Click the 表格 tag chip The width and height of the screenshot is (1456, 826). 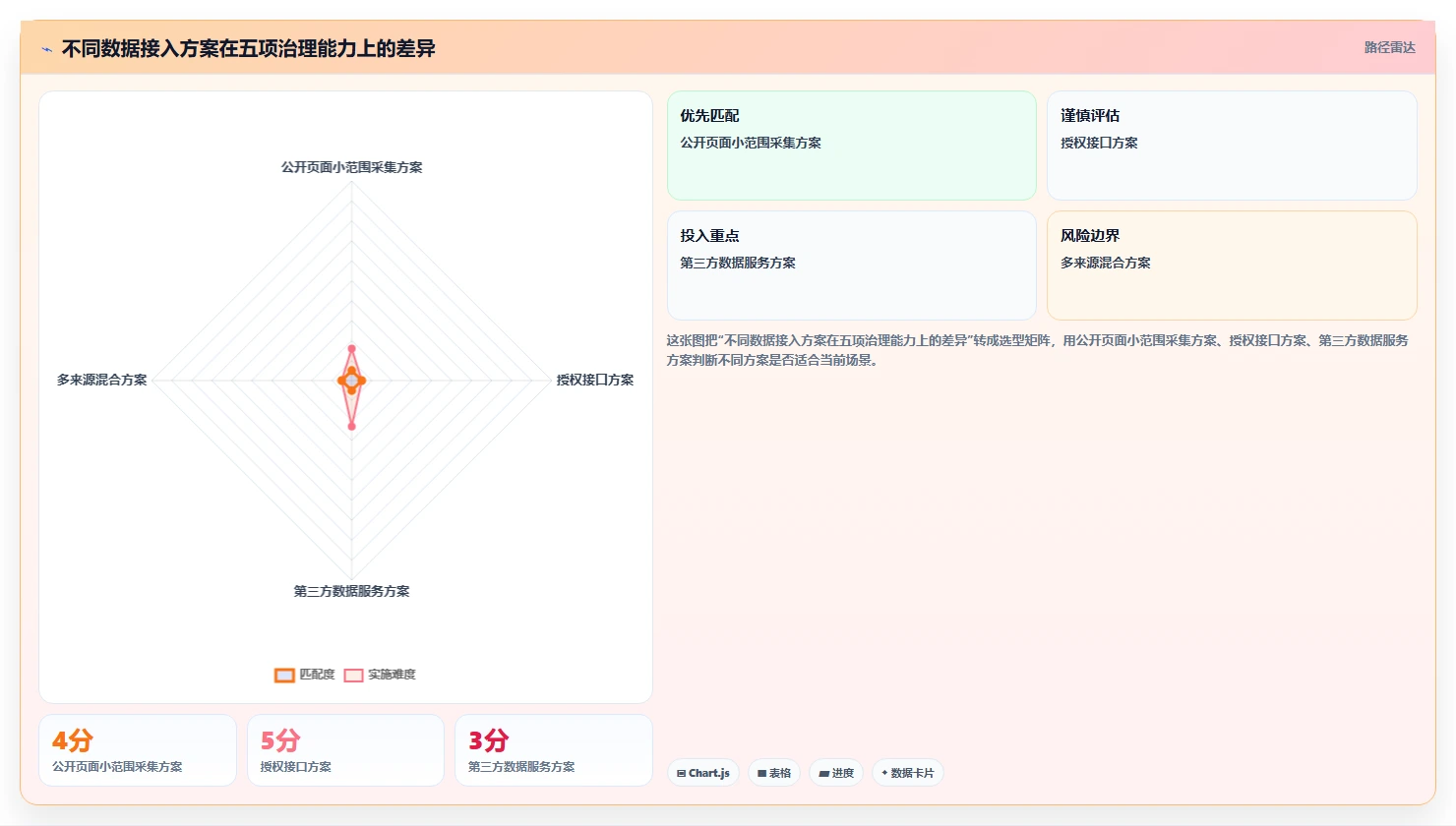pos(775,773)
